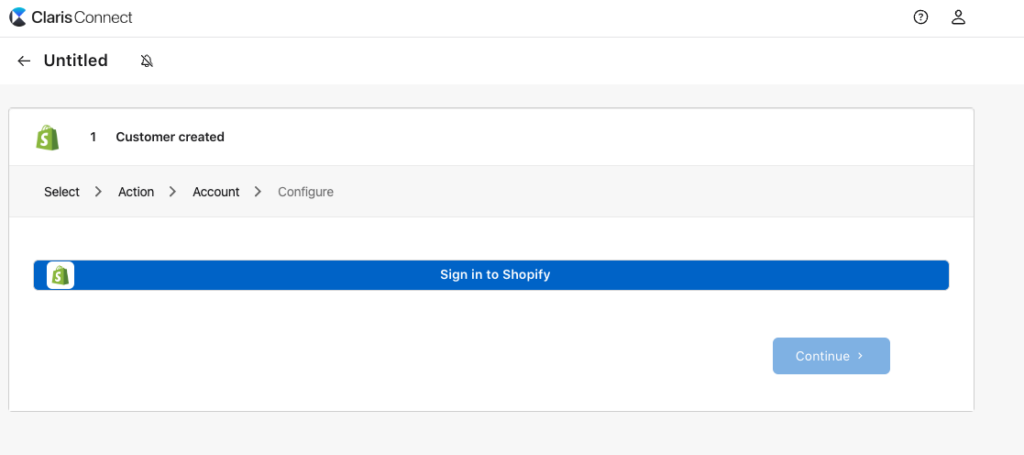Open the help question mark icon
Viewport: 1024px width, 455px height.
coord(920,18)
